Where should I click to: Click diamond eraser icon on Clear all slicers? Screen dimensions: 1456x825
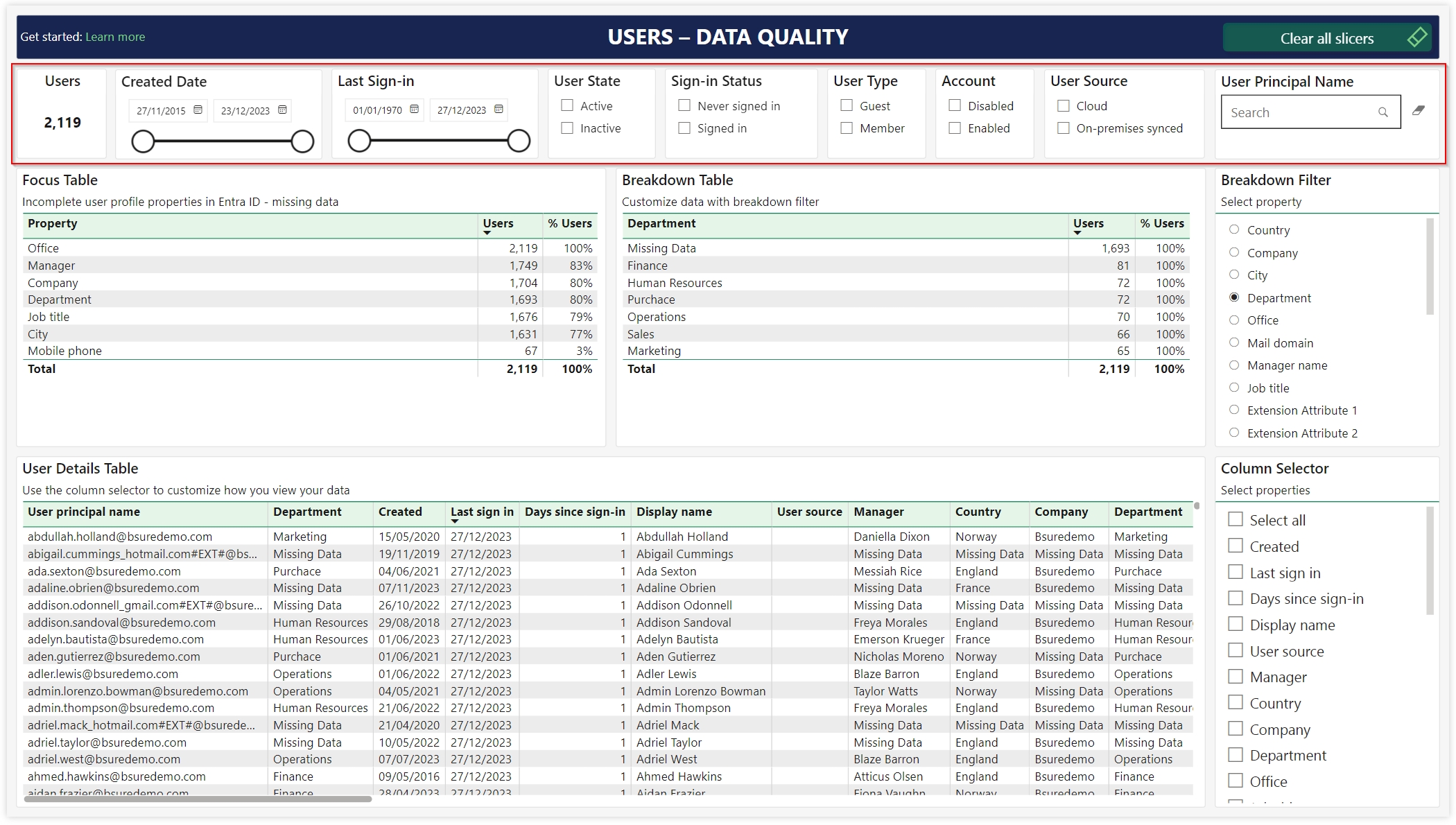tap(1417, 37)
